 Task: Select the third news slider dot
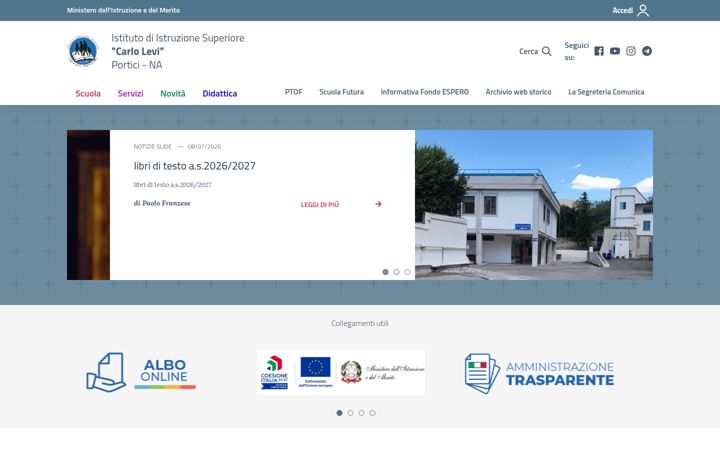[x=407, y=272]
